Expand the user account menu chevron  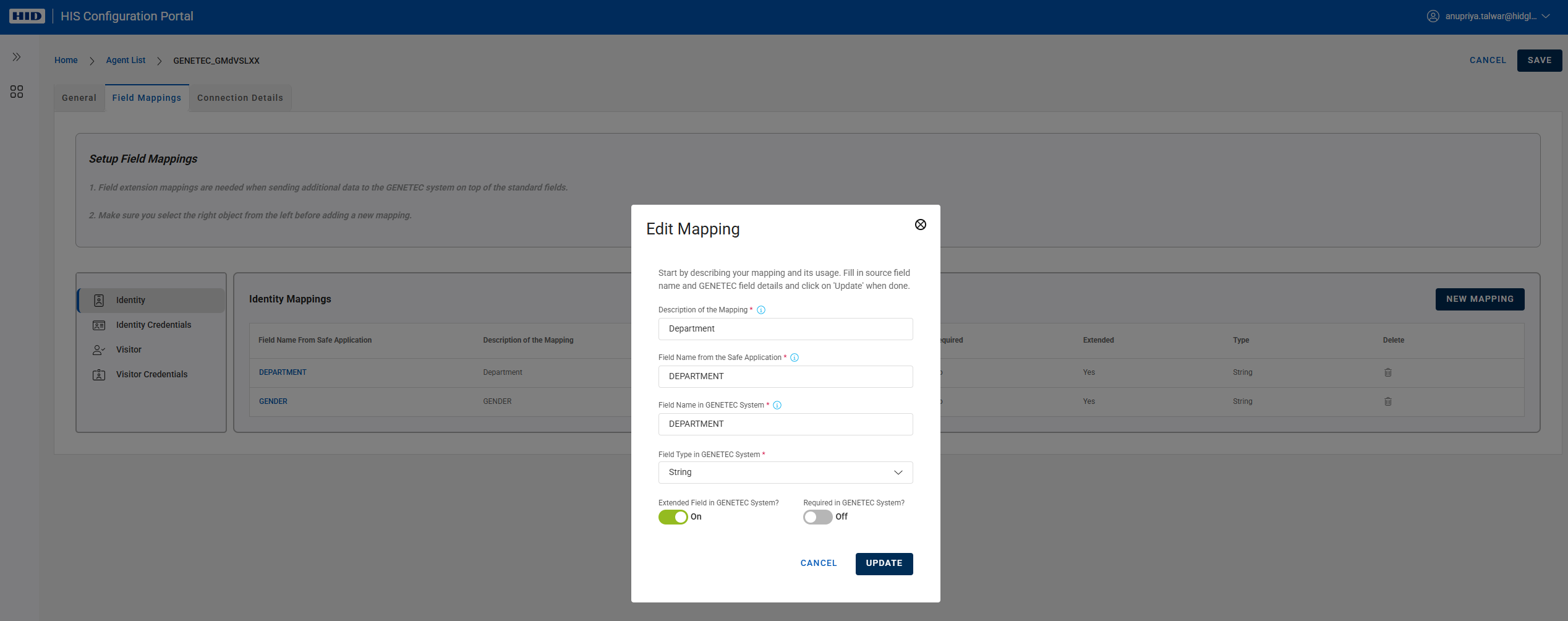click(1546, 16)
